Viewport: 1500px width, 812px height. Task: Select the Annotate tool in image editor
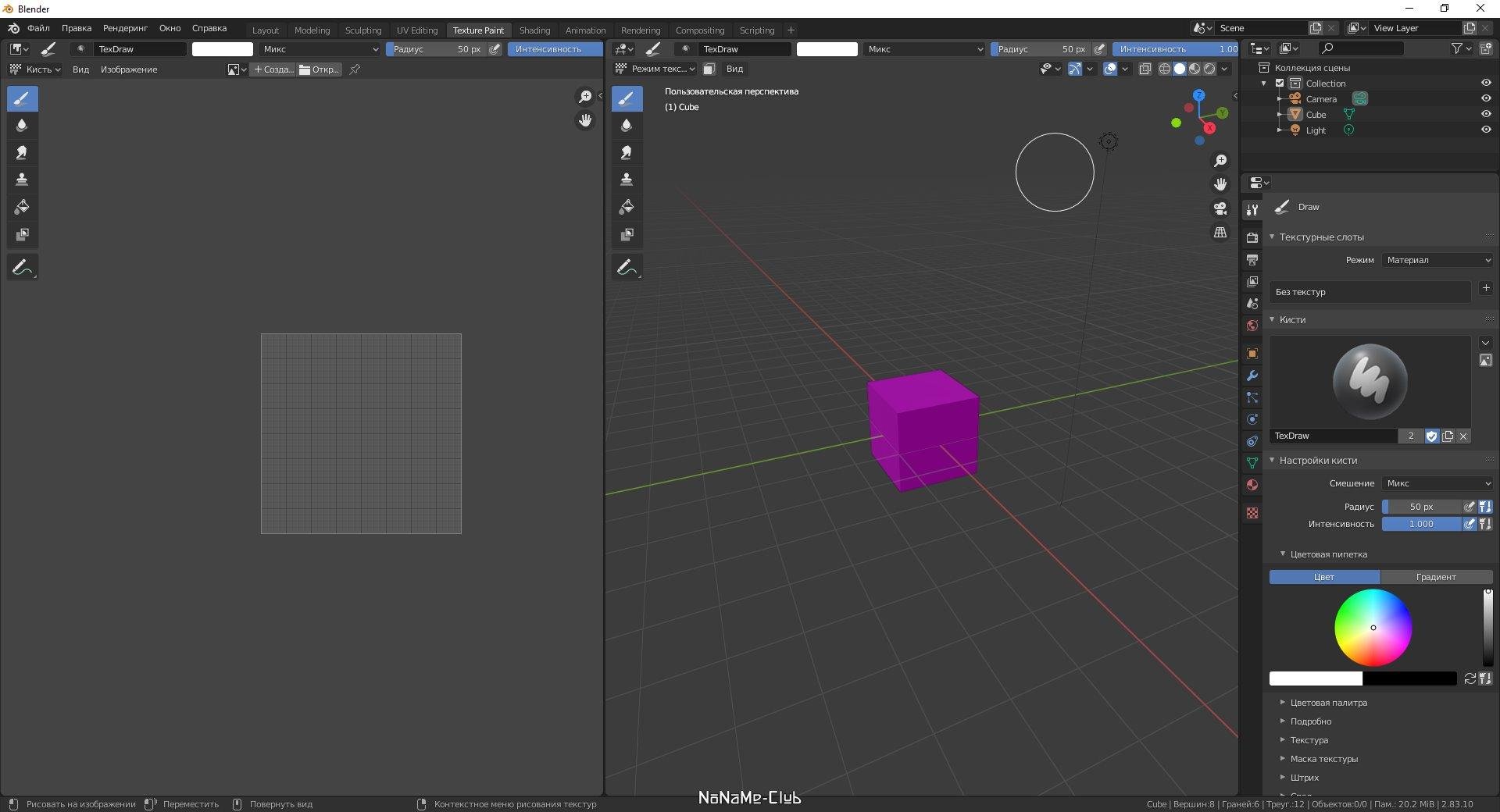[x=22, y=268]
